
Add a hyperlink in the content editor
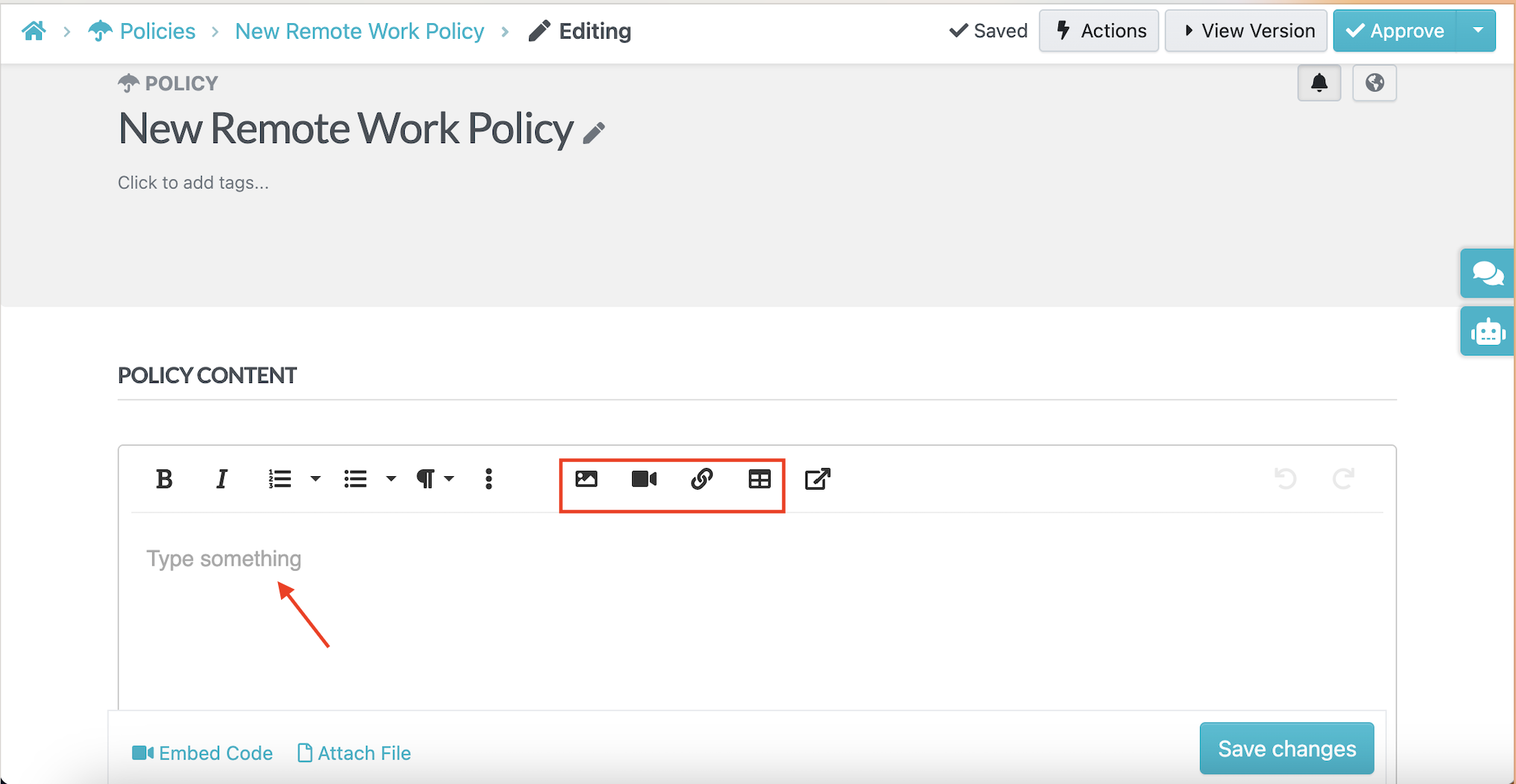point(701,479)
